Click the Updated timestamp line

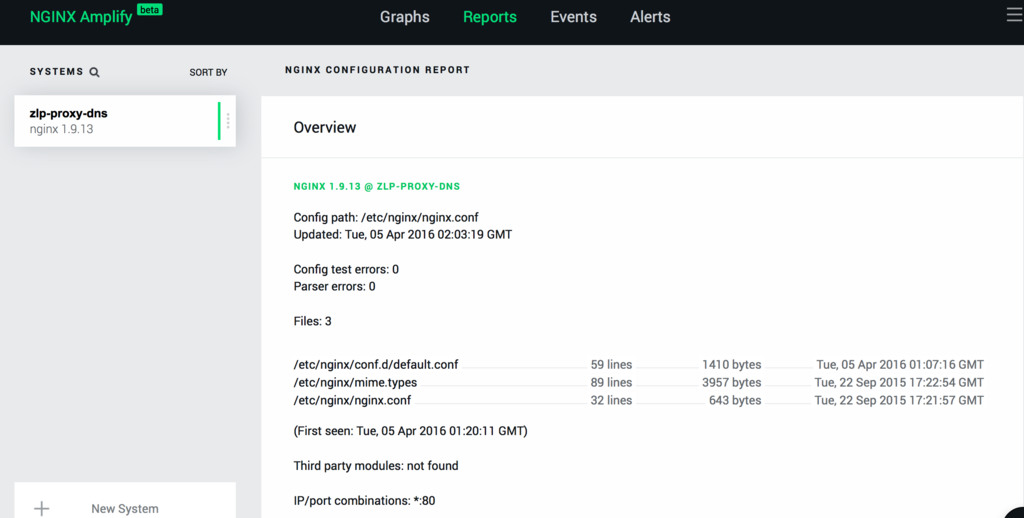point(403,235)
